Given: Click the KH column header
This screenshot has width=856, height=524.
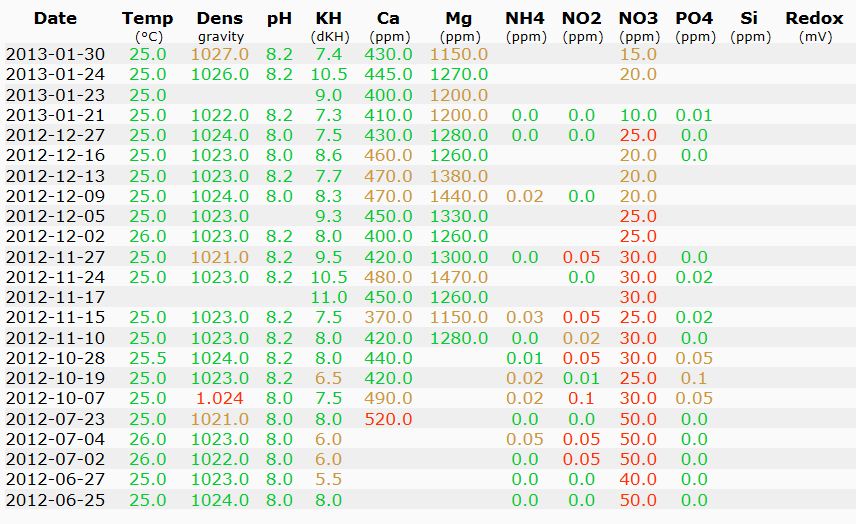Looking at the screenshot, I should [x=328, y=18].
